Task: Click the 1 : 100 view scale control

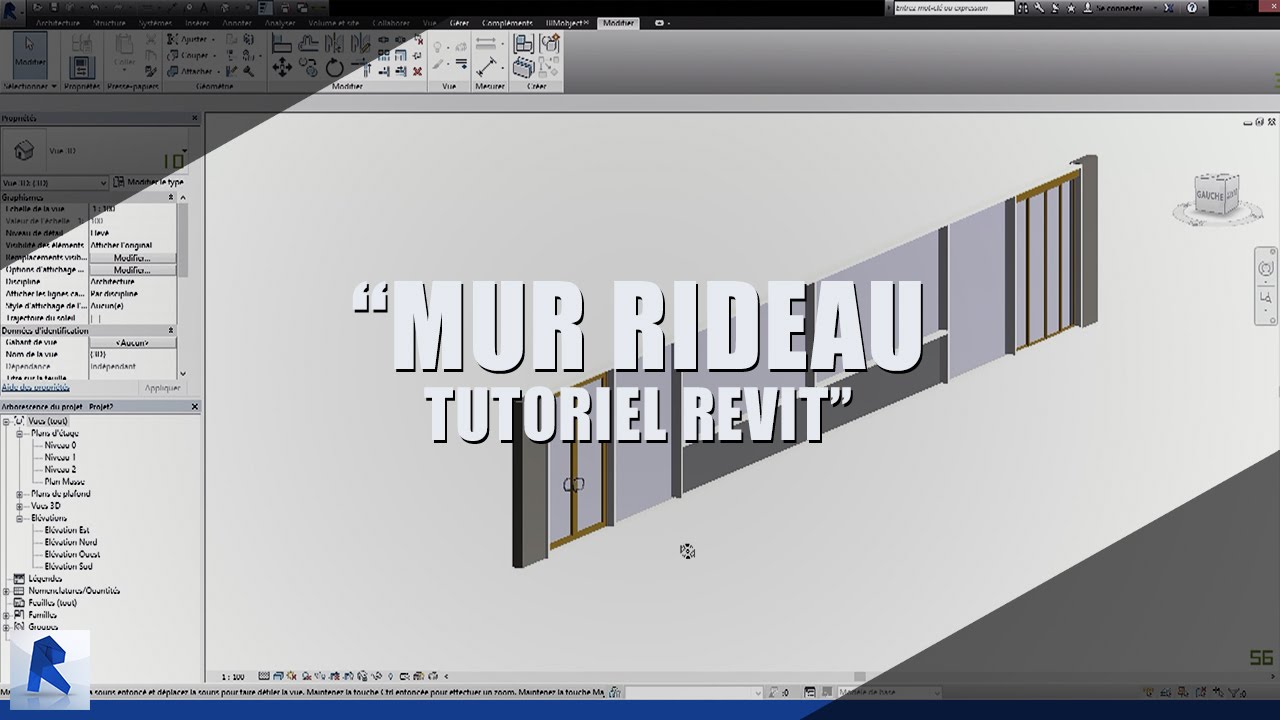Action: (x=233, y=677)
